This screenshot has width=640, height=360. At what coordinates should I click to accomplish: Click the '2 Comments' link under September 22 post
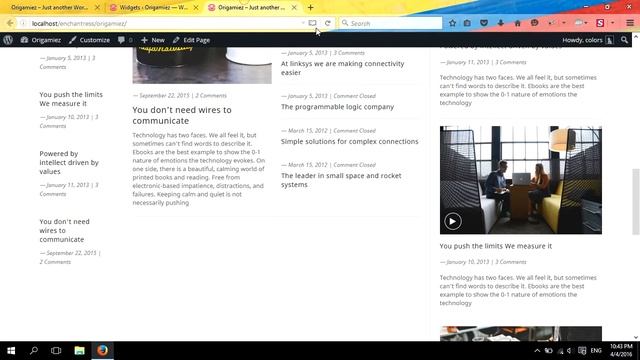pos(211,95)
